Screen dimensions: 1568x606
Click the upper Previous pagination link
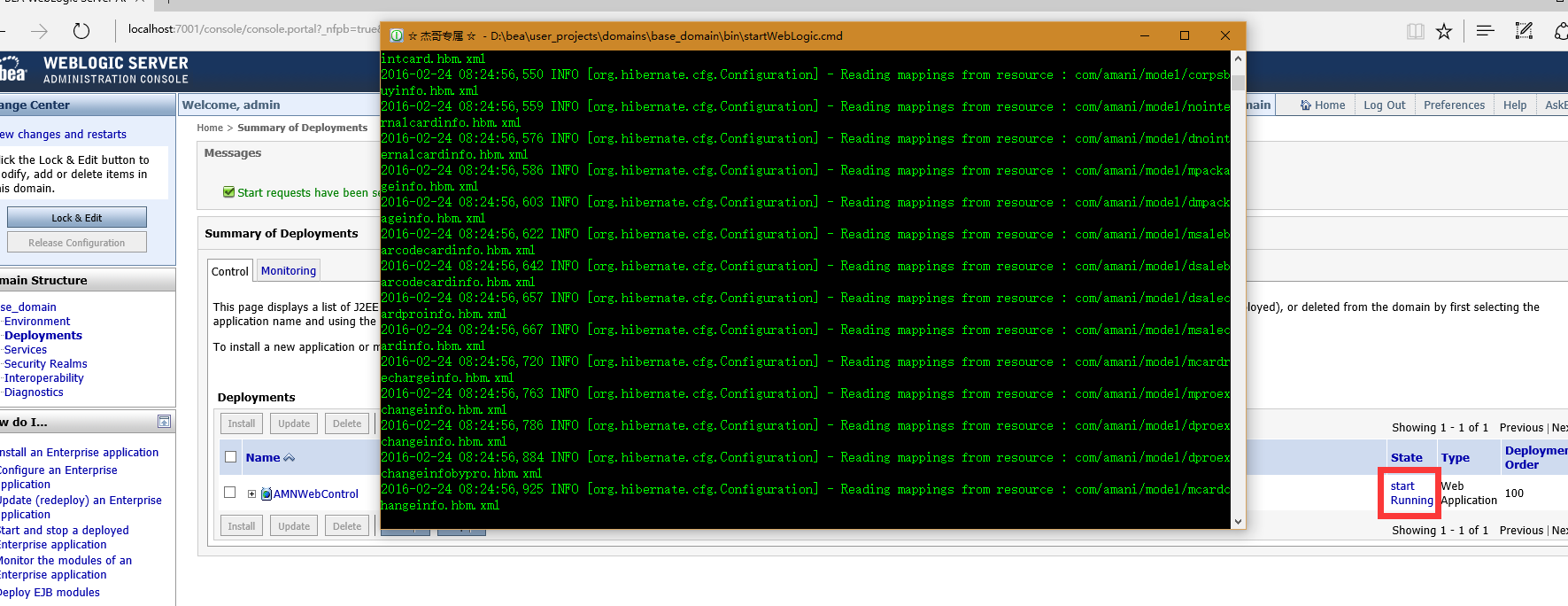1521,428
